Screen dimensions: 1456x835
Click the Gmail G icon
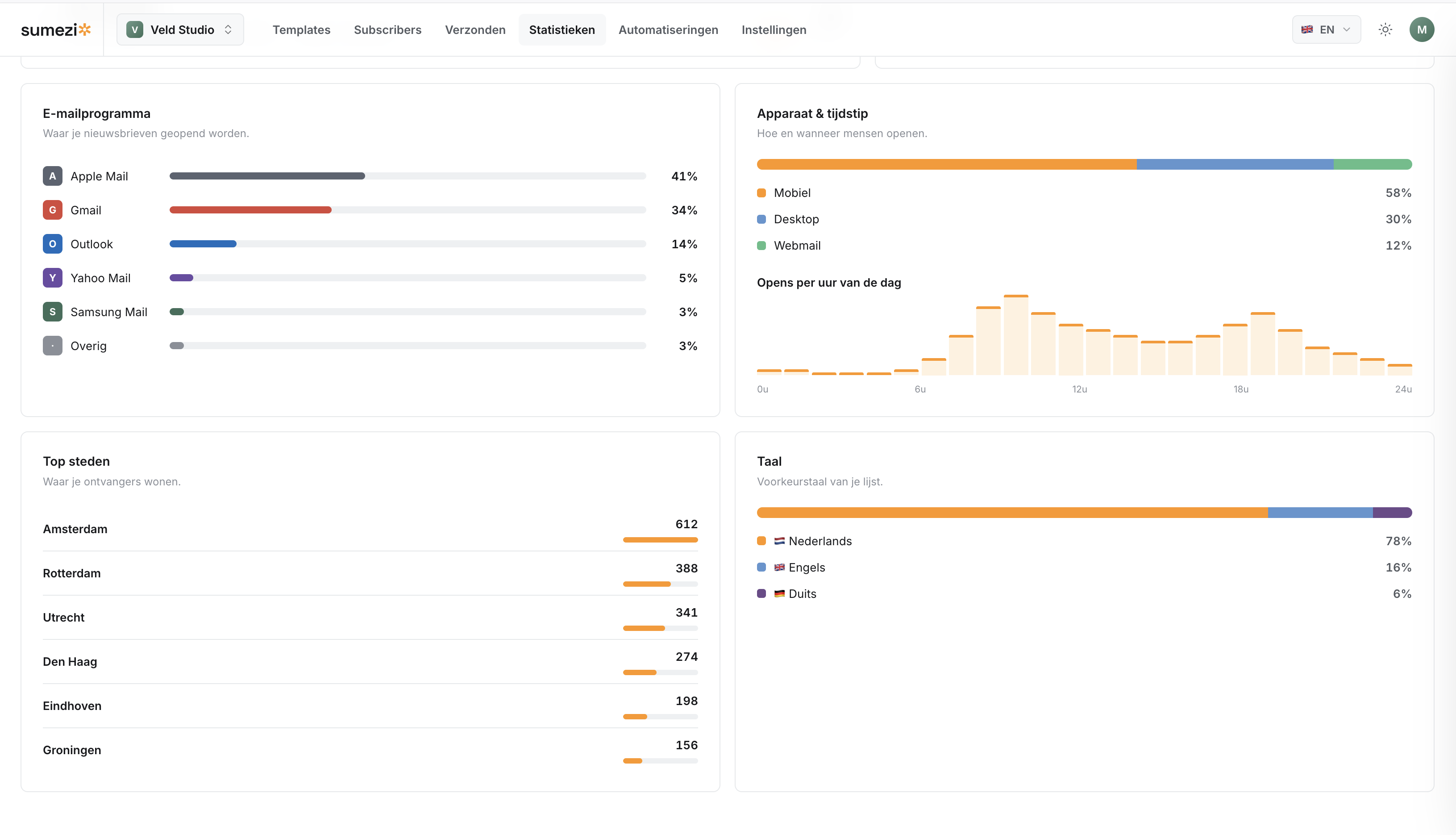[x=52, y=210]
